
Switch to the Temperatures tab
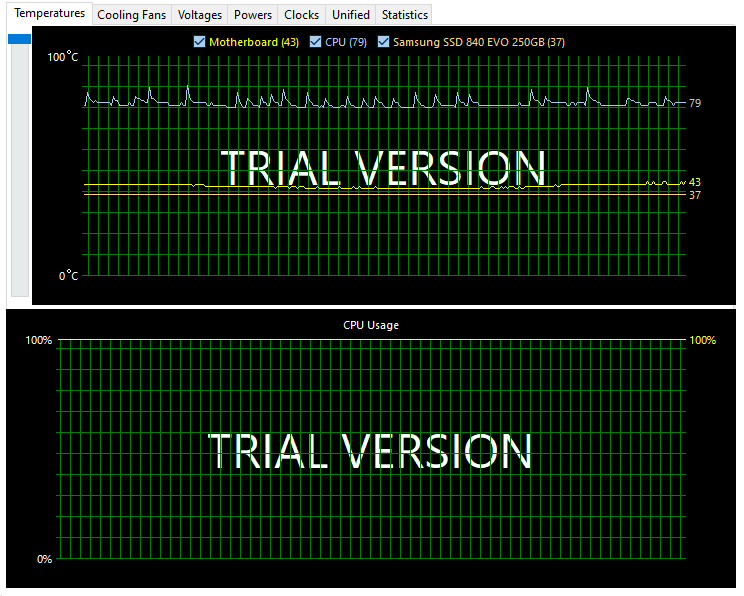(49, 13)
